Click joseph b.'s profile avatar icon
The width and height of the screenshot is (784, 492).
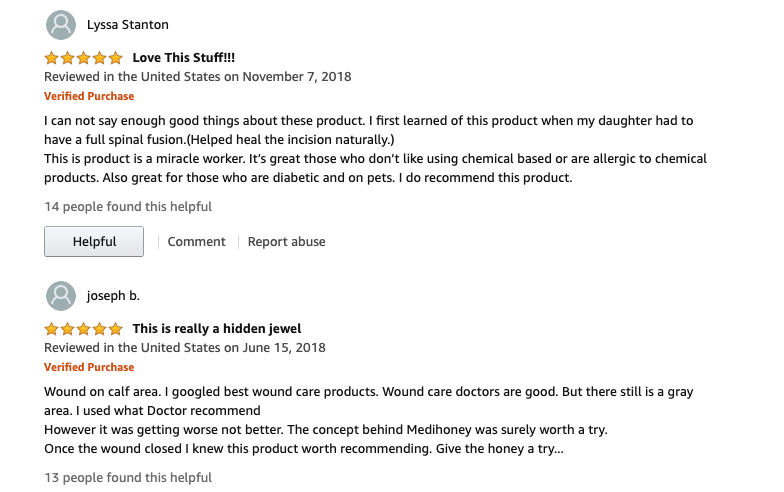(x=61, y=296)
